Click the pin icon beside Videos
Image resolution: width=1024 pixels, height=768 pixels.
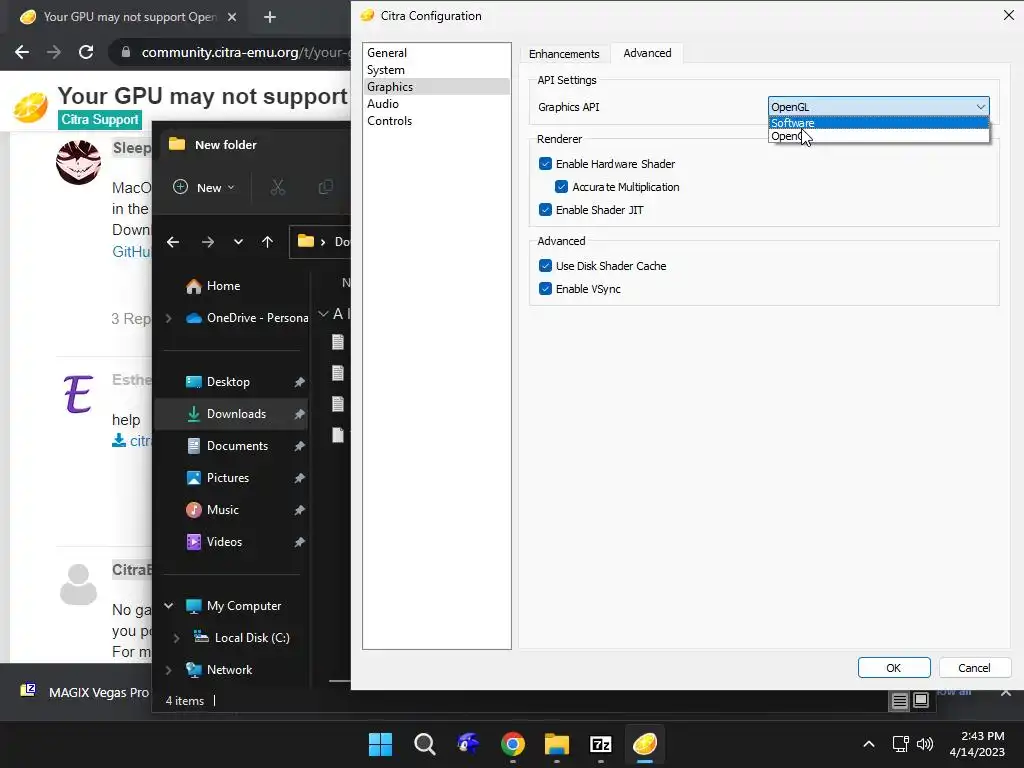(299, 542)
